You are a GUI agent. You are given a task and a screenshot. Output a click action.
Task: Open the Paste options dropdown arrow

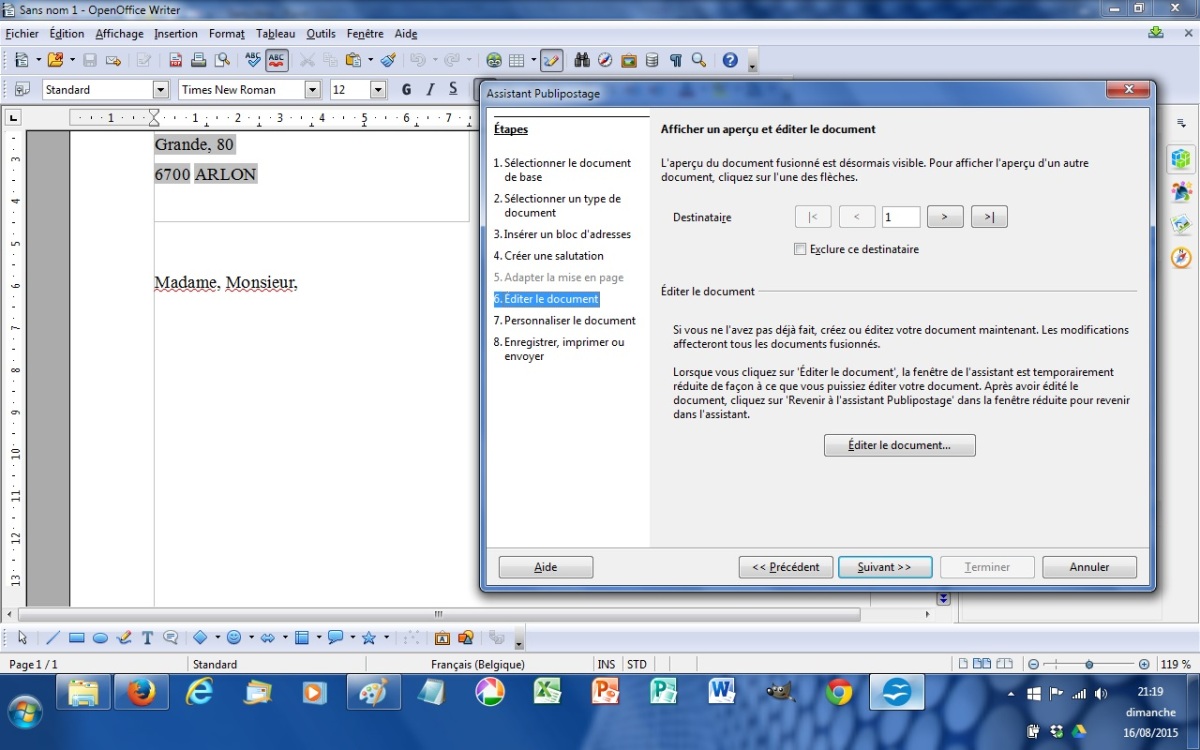click(x=370, y=60)
